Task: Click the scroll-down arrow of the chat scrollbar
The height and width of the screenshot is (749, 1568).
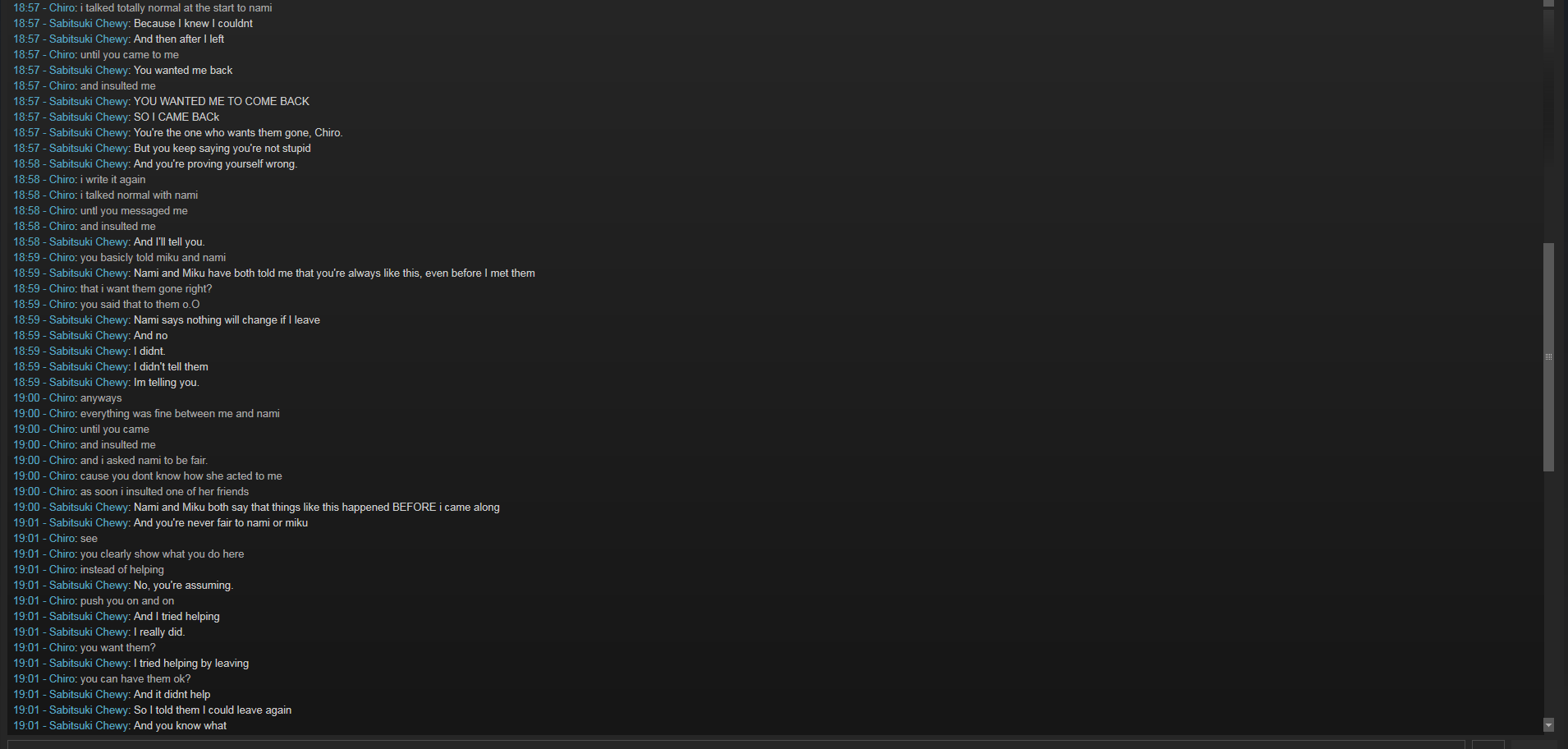Action: coord(1548,725)
